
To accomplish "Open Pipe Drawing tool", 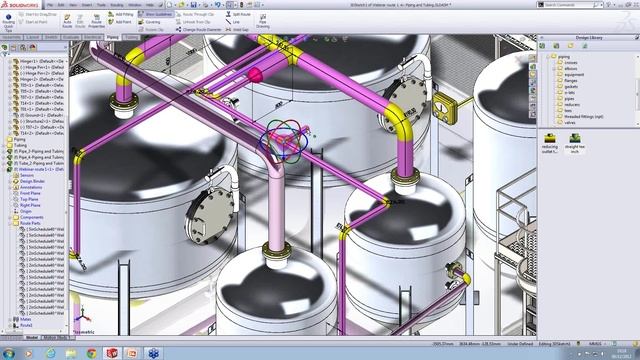I will click(263, 22).
